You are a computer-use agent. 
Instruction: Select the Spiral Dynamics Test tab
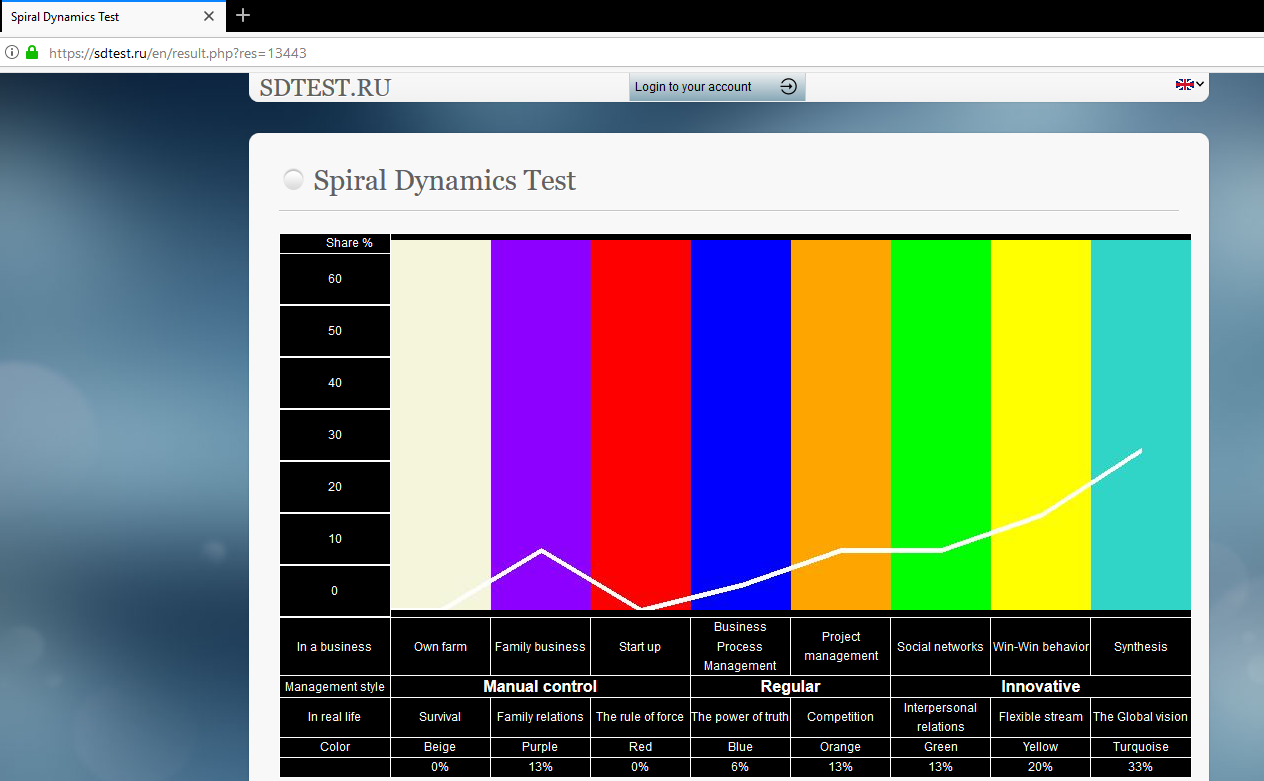(x=100, y=17)
